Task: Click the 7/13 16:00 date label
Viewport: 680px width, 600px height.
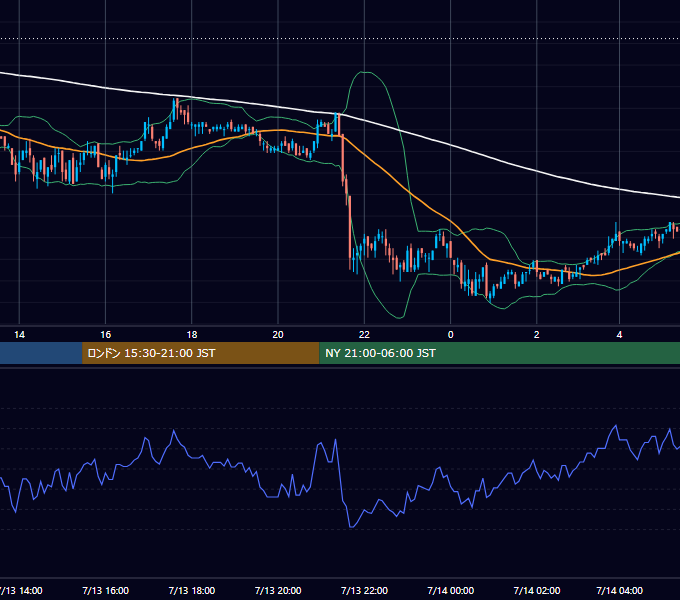Action: (x=105, y=590)
